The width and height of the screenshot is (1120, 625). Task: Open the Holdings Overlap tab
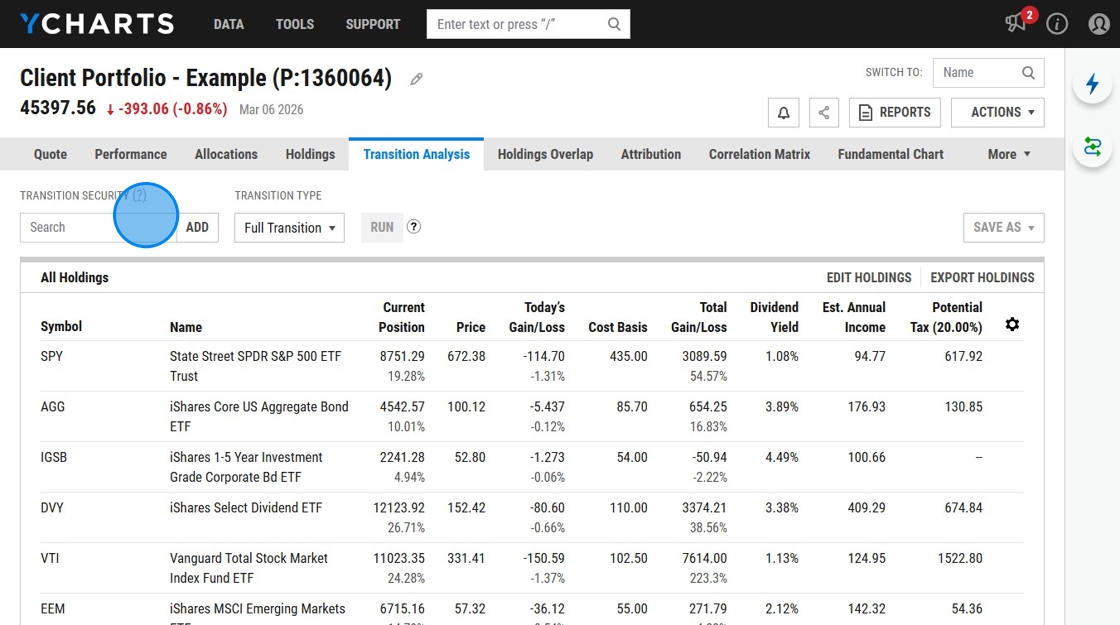coord(545,154)
